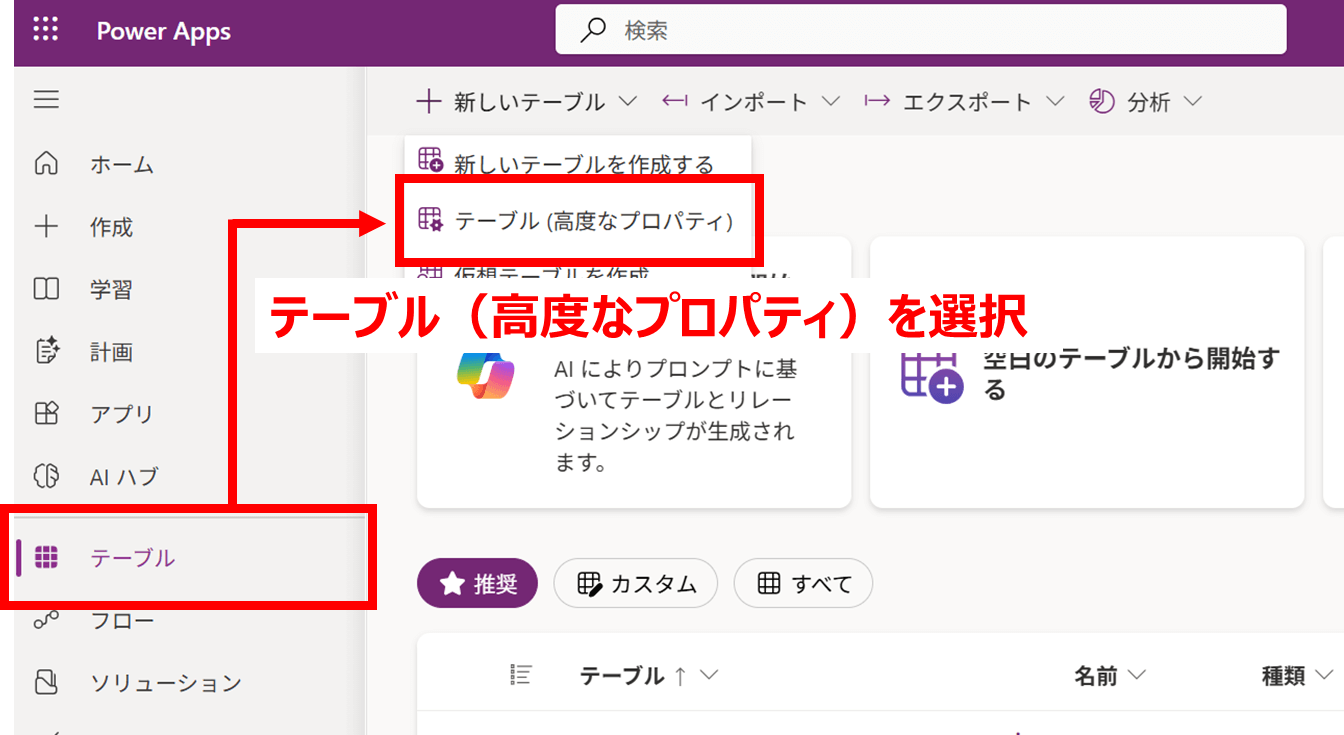Open the テーブル column chevron

709,676
